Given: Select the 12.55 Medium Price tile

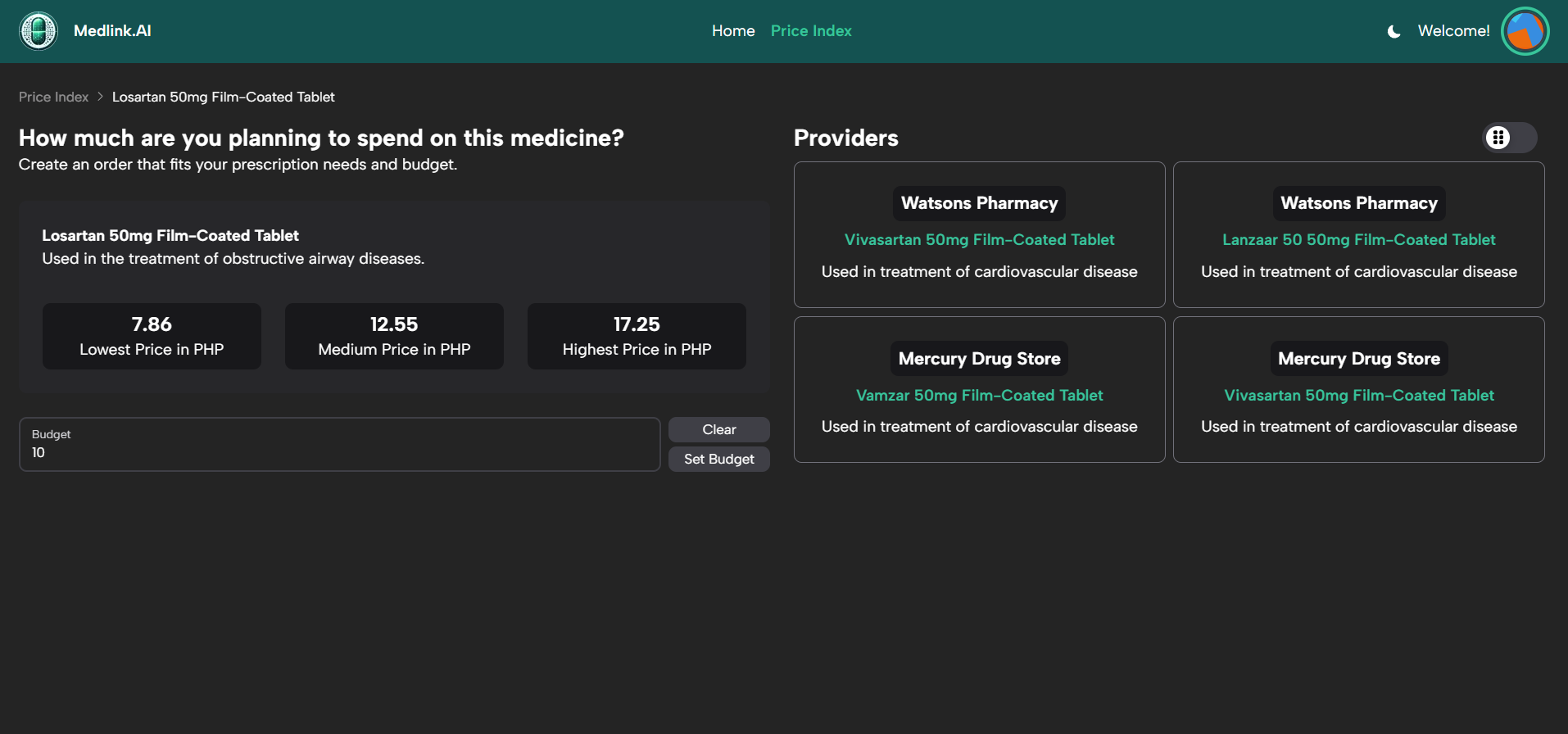Looking at the screenshot, I should point(394,336).
